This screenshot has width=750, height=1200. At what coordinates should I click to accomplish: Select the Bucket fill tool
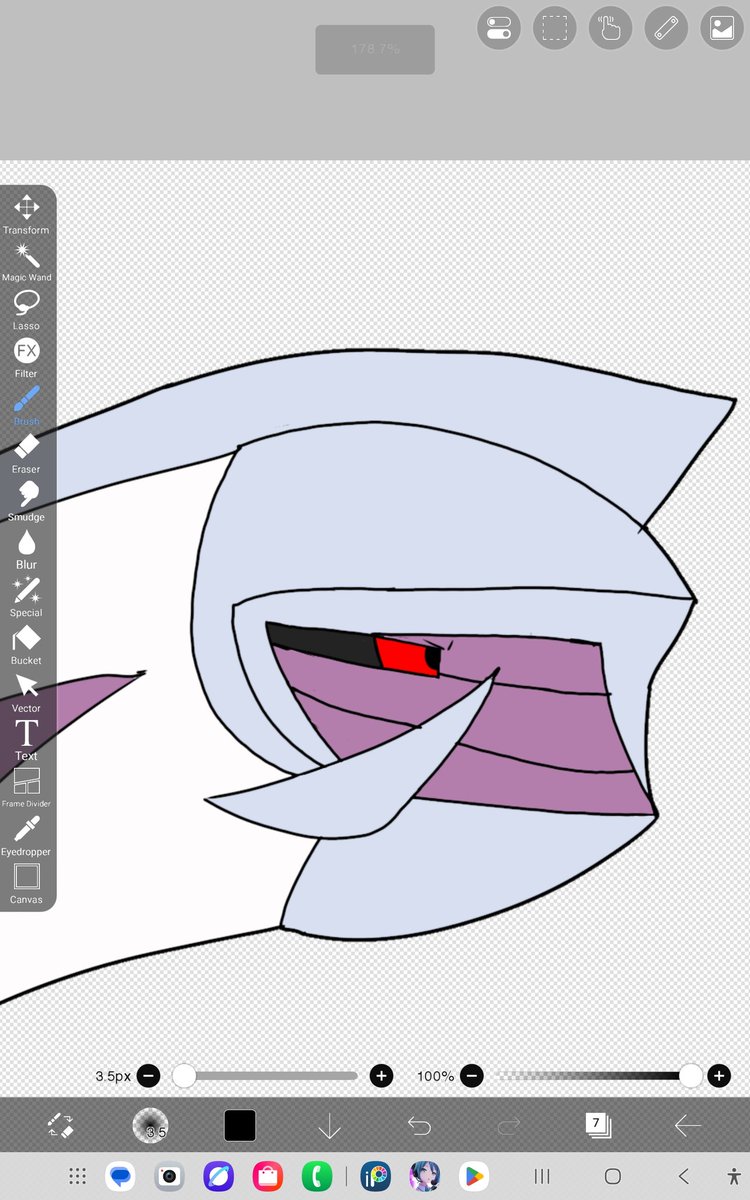(26, 645)
